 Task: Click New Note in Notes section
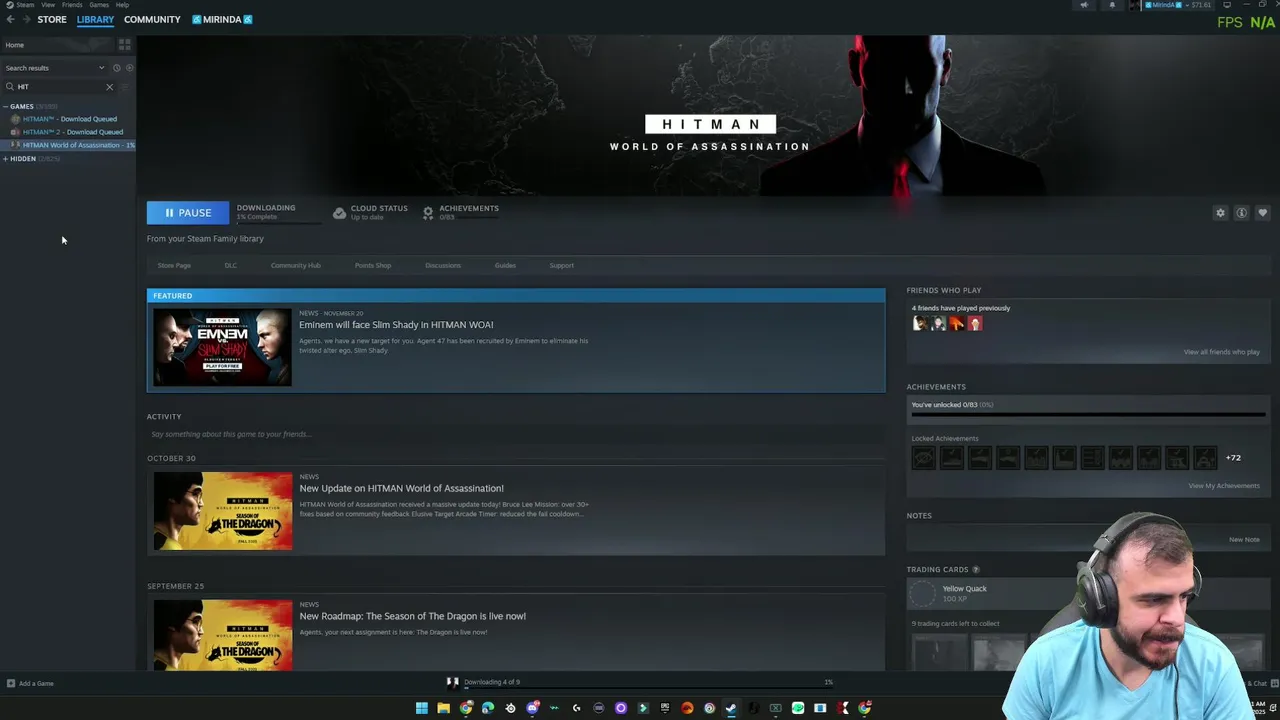coord(1244,540)
